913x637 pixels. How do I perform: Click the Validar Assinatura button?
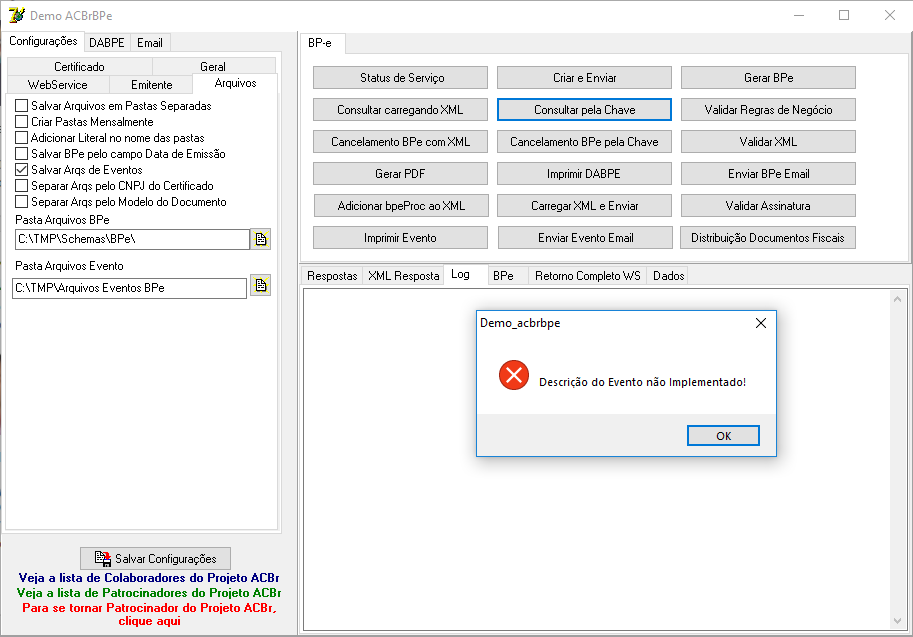point(769,206)
